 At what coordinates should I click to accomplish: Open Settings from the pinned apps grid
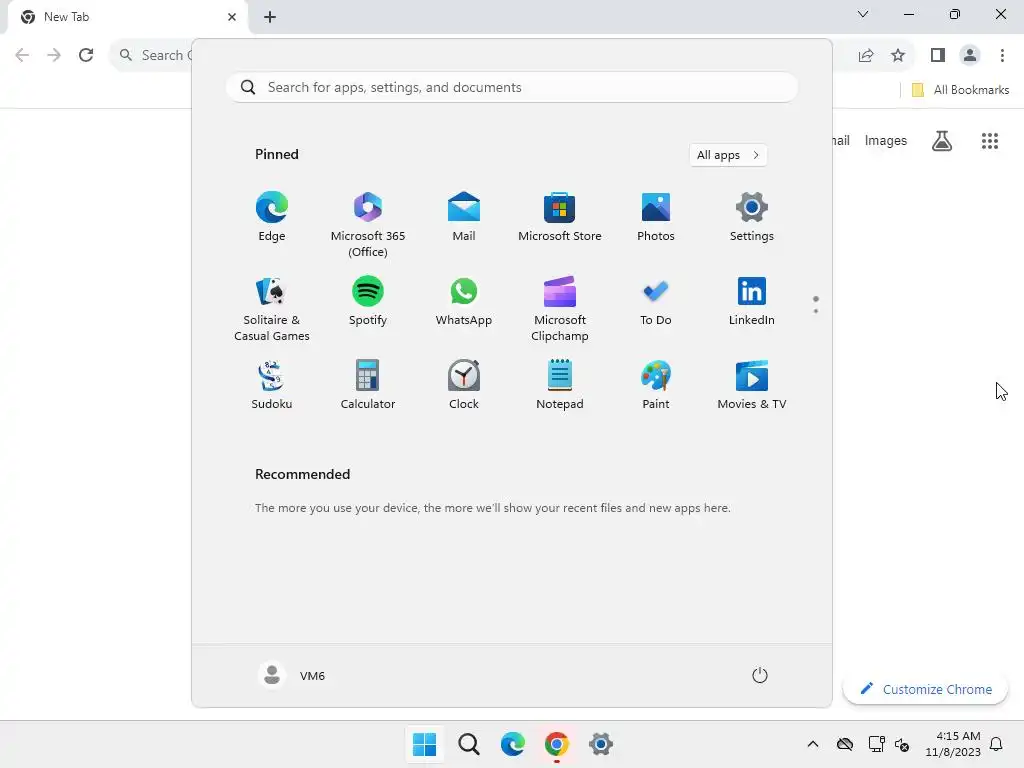(752, 217)
